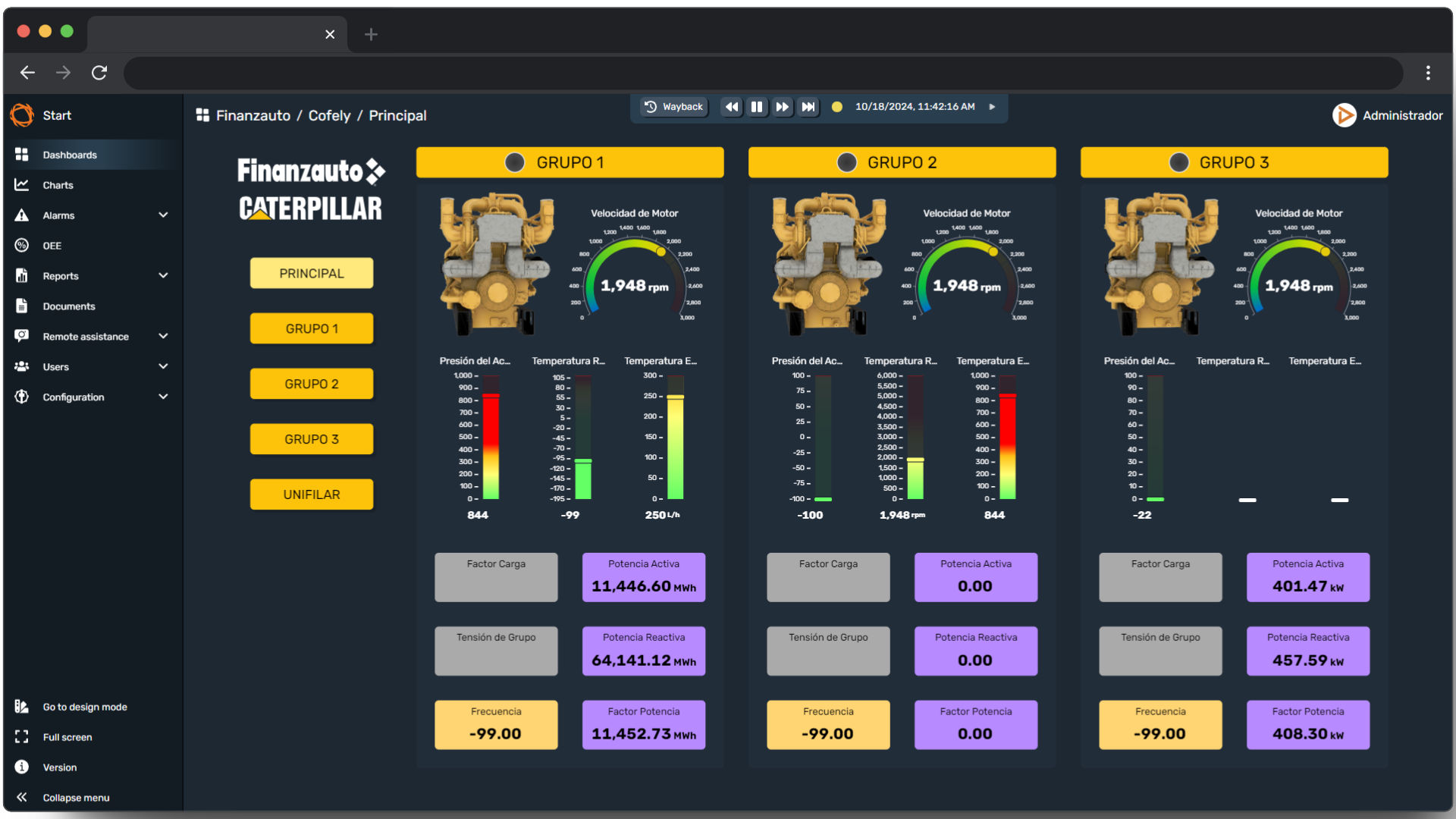
Task: Open Documents from the sidebar
Action: click(x=68, y=306)
